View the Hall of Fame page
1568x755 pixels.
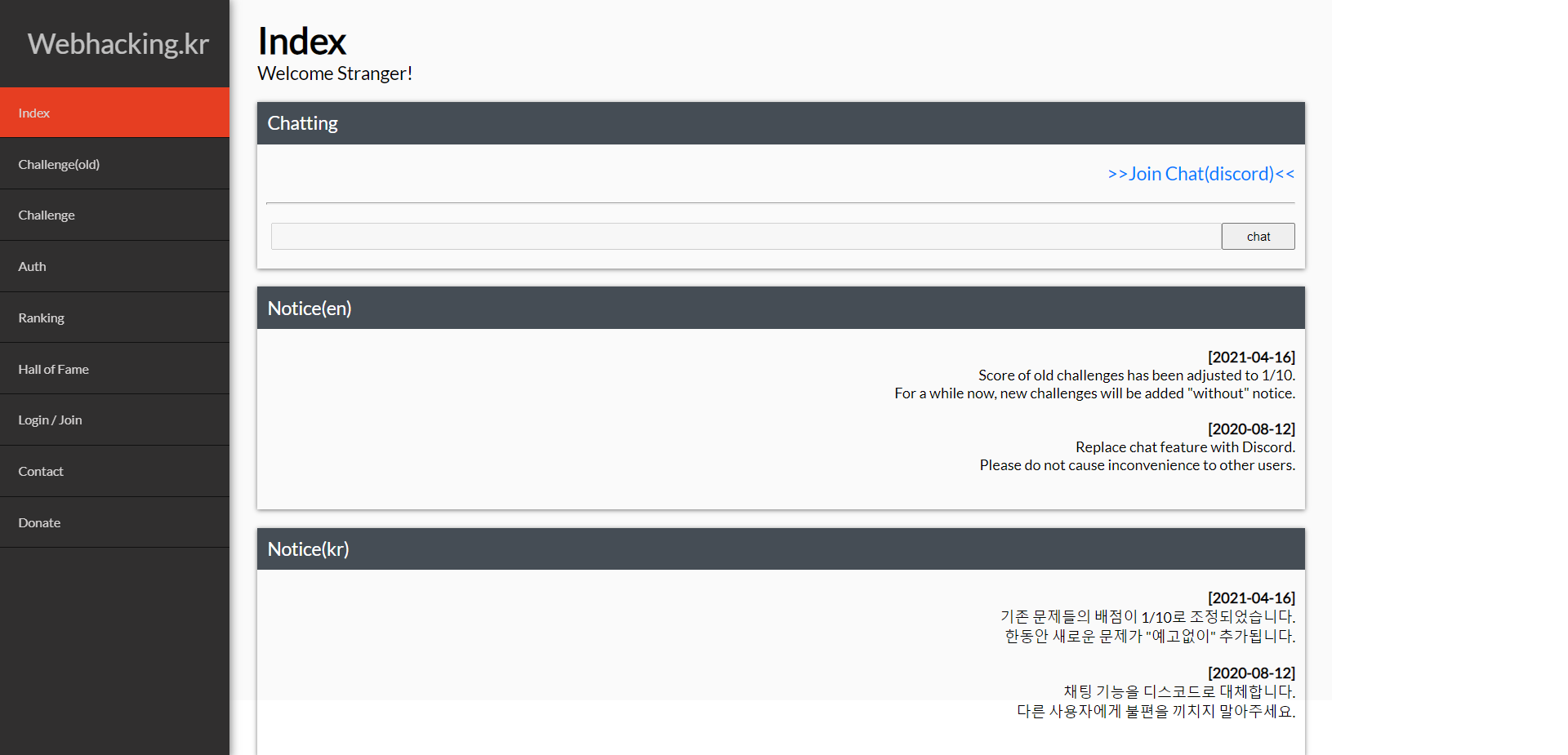tap(114, 369)
